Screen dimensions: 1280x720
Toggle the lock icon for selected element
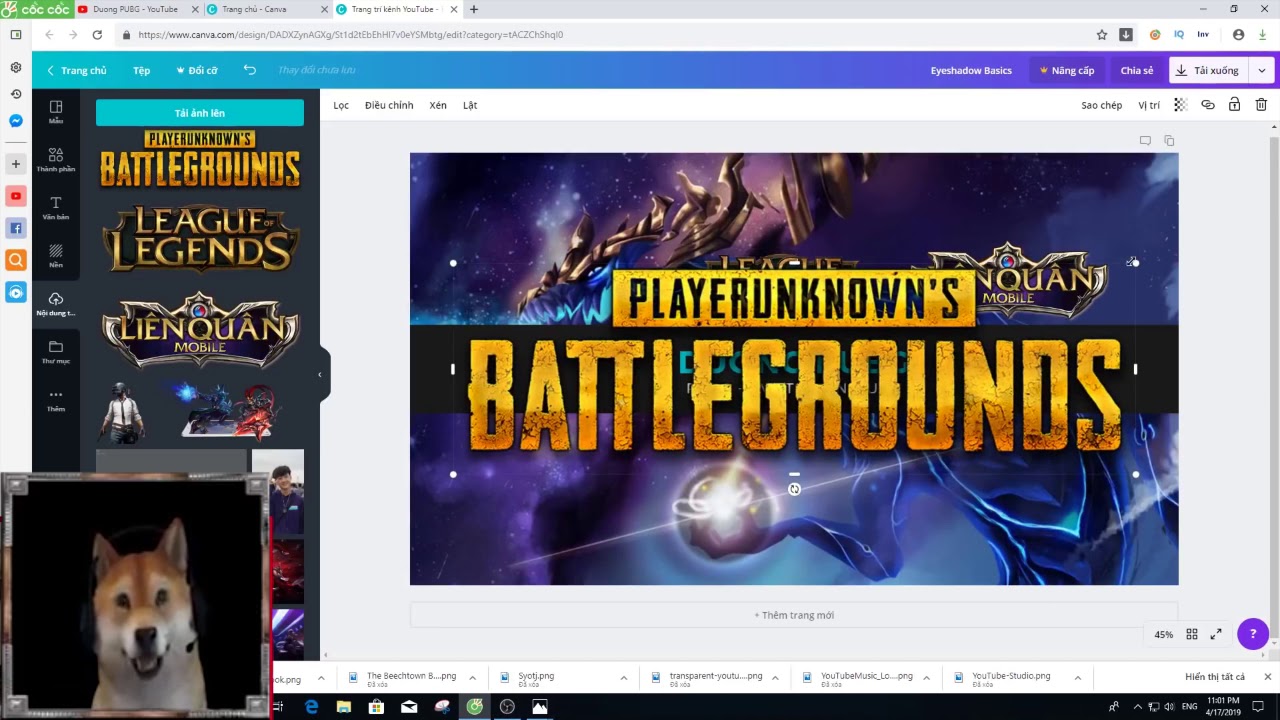pyautogui.click(x=1234, y=104)
